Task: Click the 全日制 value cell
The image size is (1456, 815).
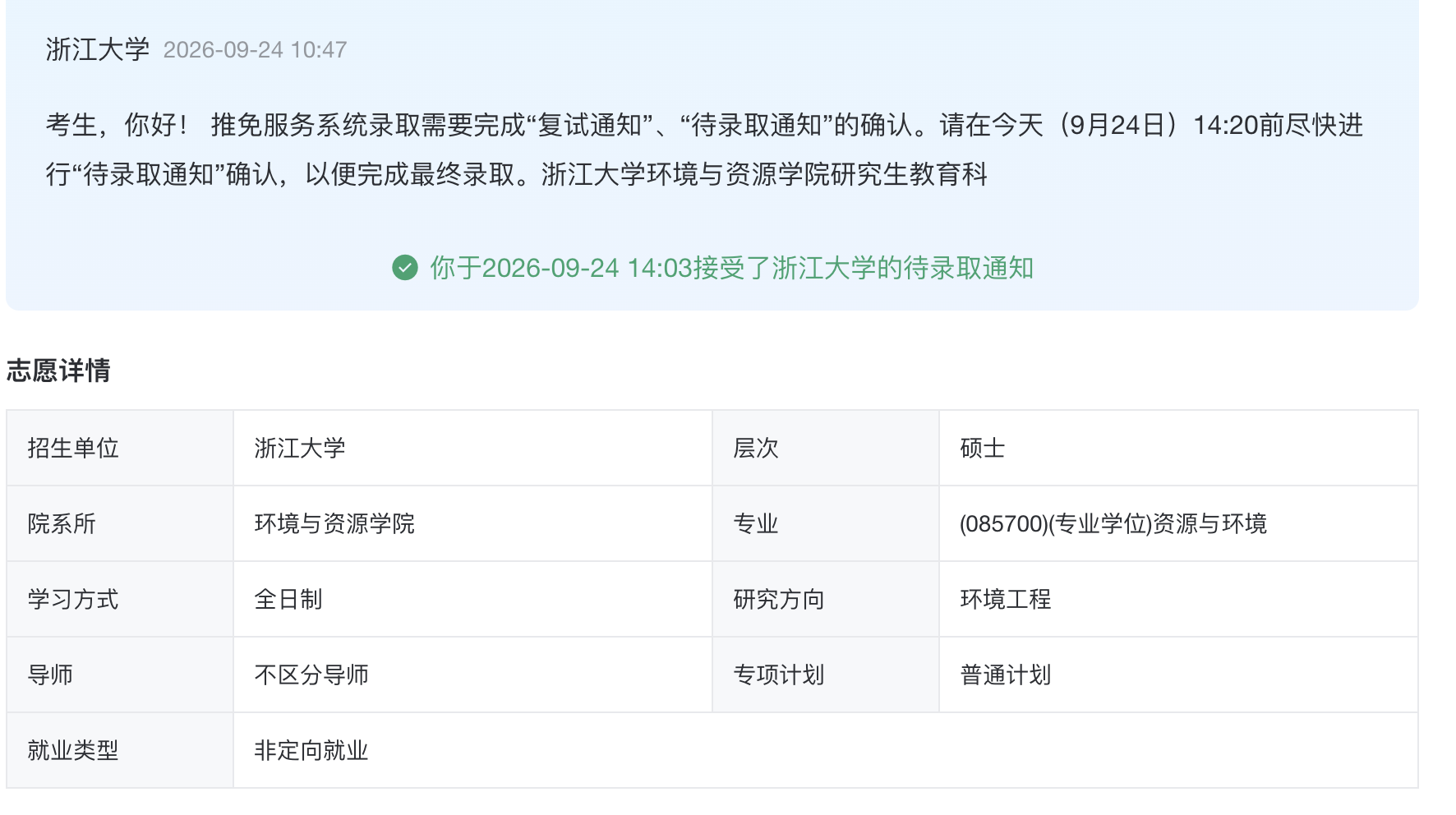Action: coord(472,599)
